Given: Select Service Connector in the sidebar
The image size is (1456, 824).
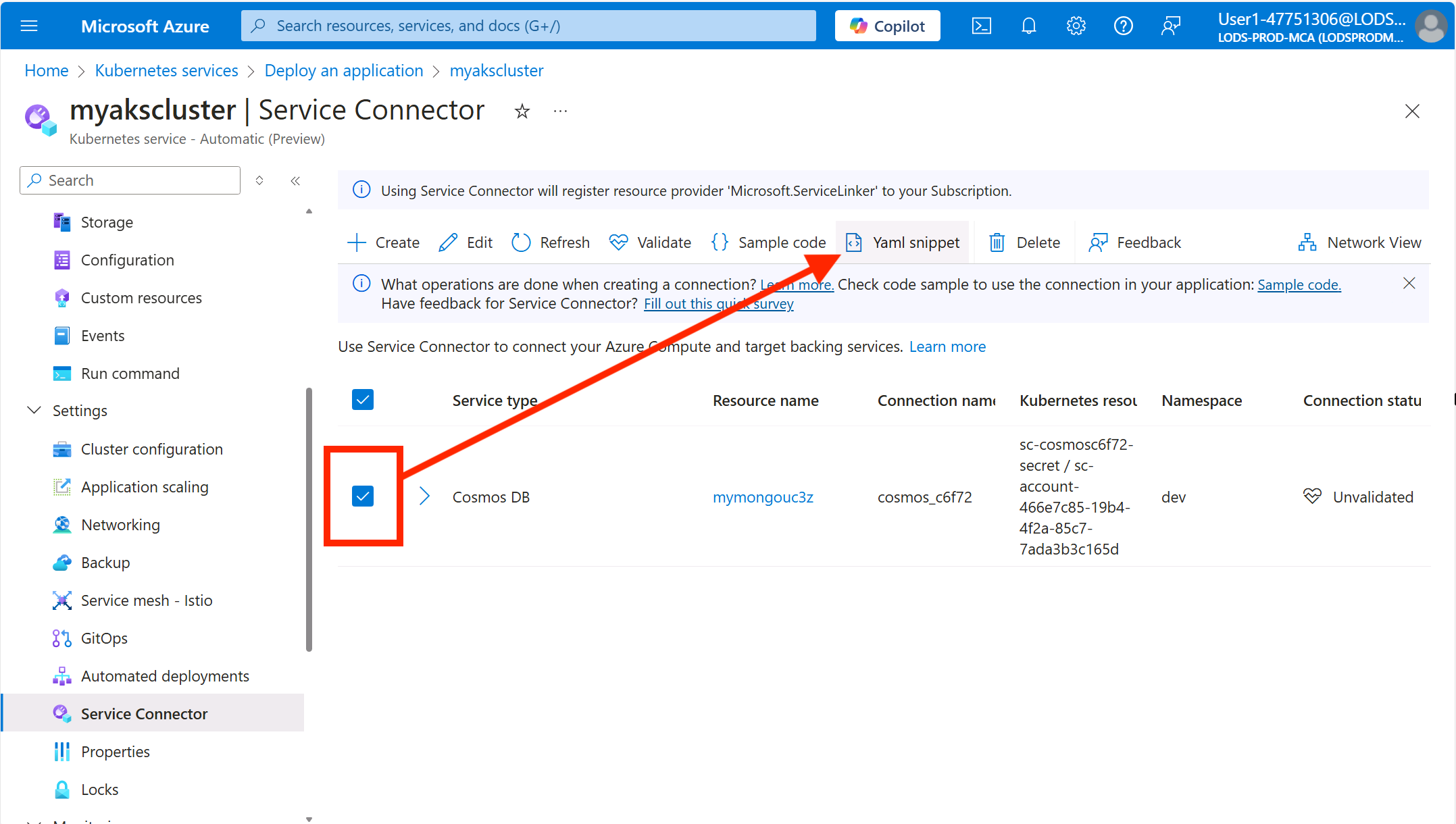Looking at the screenshot, I should tap(153, 713).
